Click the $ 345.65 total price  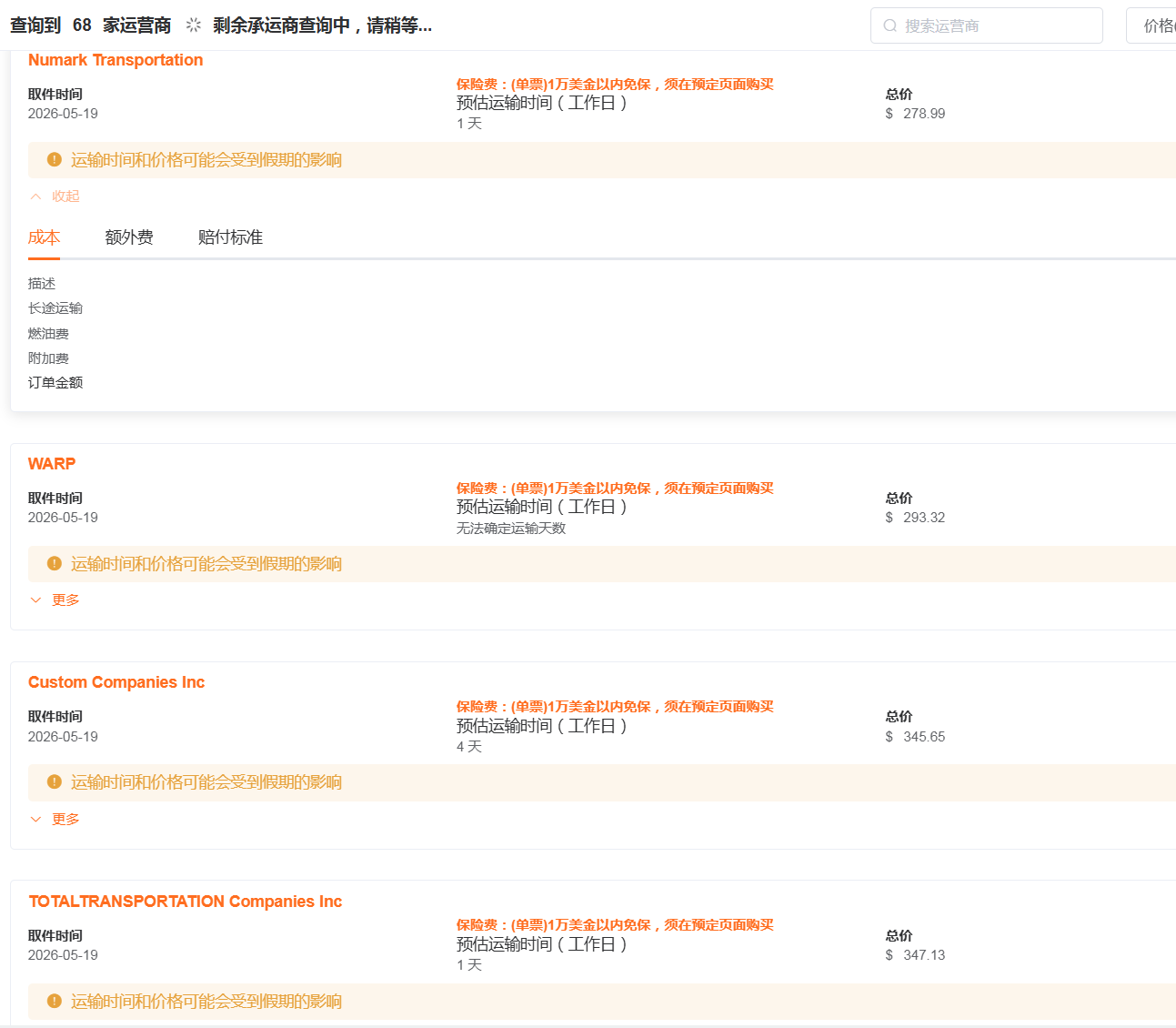tap(915, 737)
